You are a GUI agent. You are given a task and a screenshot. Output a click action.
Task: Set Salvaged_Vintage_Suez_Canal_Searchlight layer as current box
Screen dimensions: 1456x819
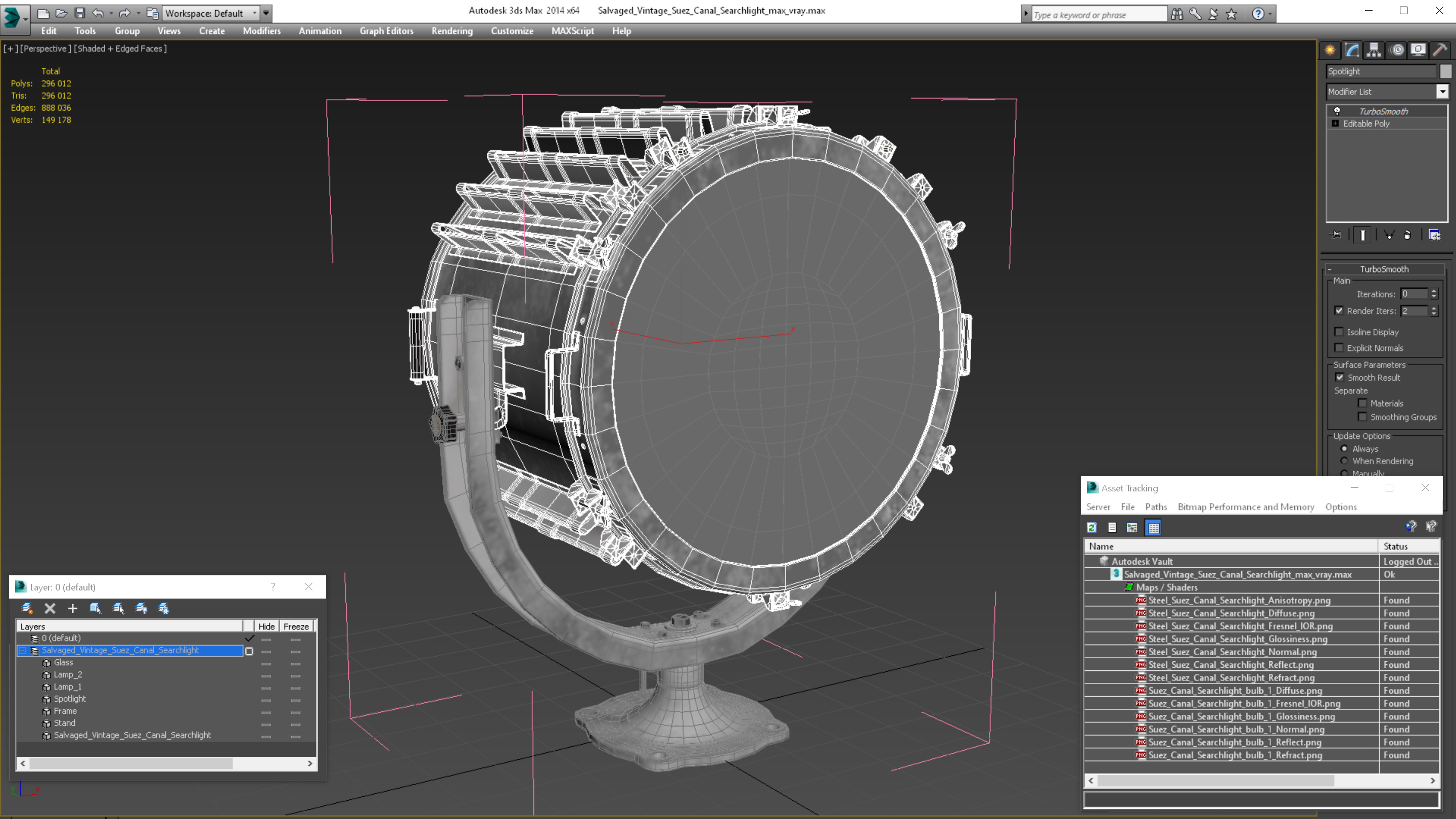pyautogui.click(x=249, y=651)
